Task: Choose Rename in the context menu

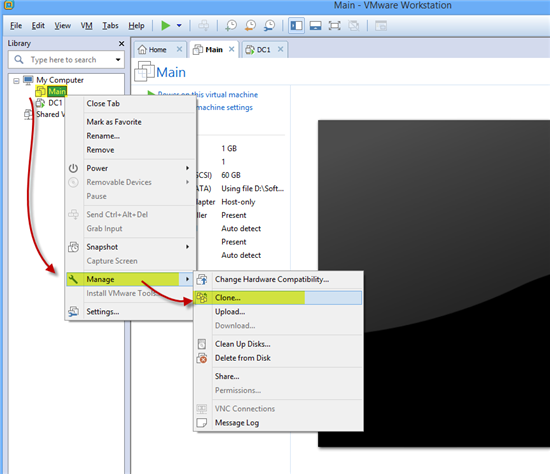Action: coord(130,136)
